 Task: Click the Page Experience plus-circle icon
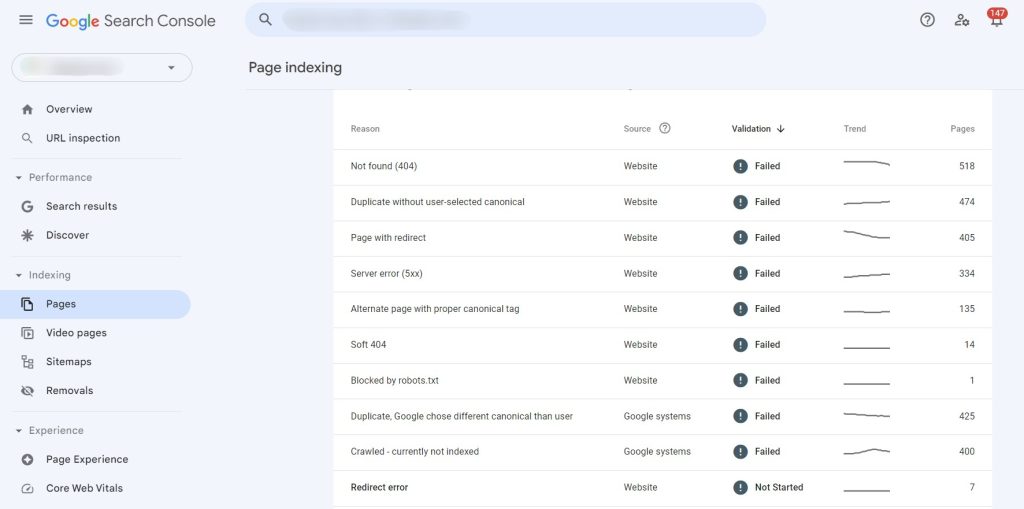point(27,459)
